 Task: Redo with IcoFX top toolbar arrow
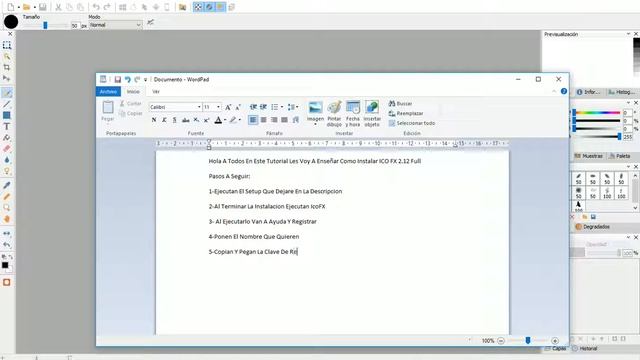[107, 7]
